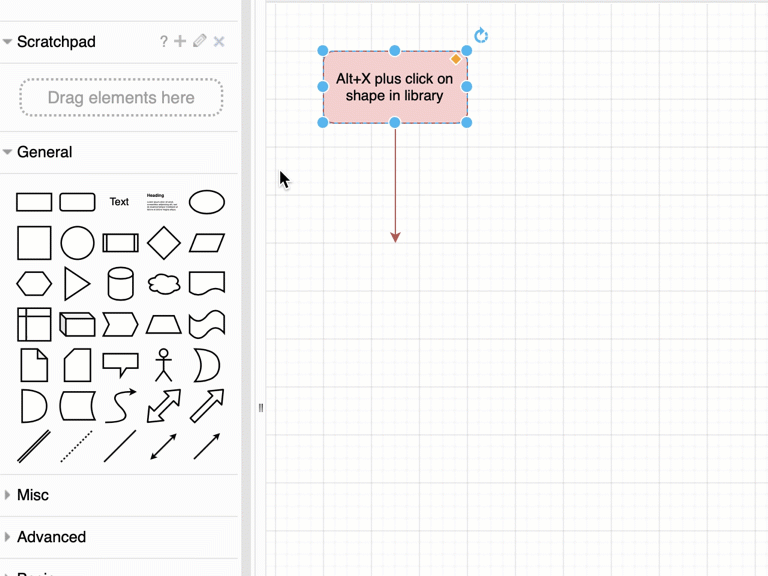This screenshot has height=576, width=768.
Task: Select the Ellipse shape
Action: (207, 202)
